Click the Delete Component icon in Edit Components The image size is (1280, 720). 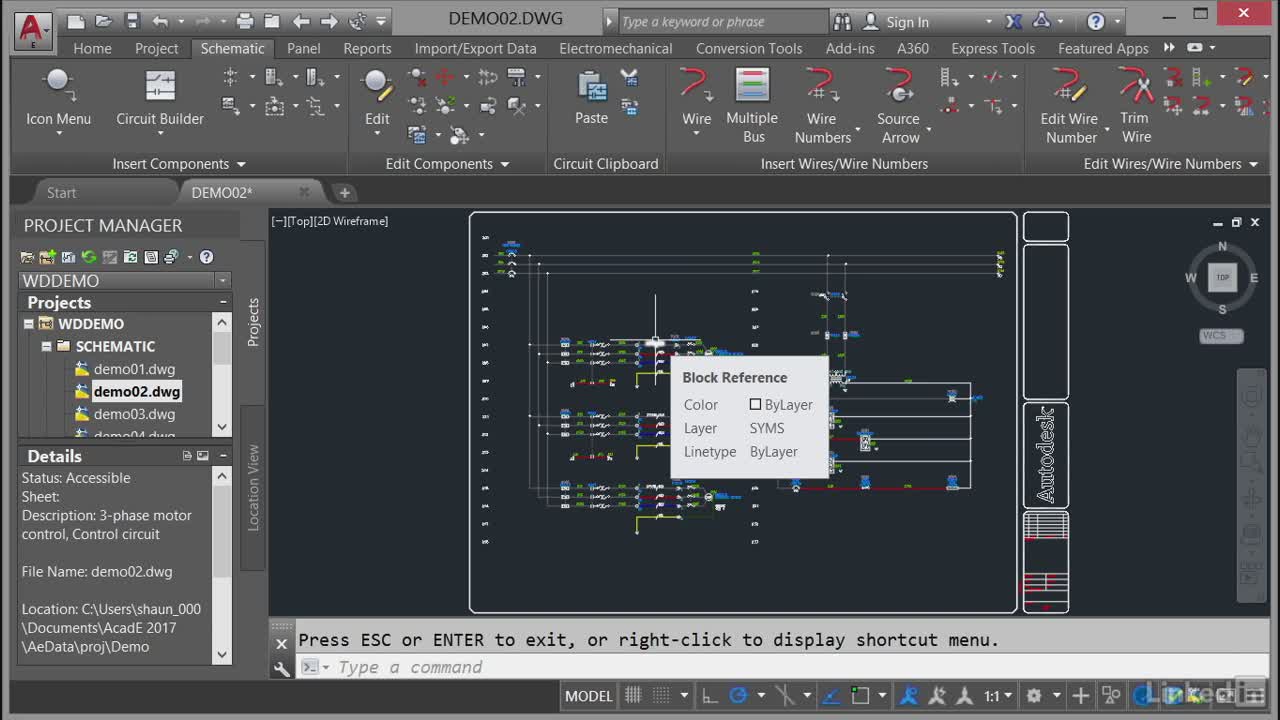(x=418, y=77)
